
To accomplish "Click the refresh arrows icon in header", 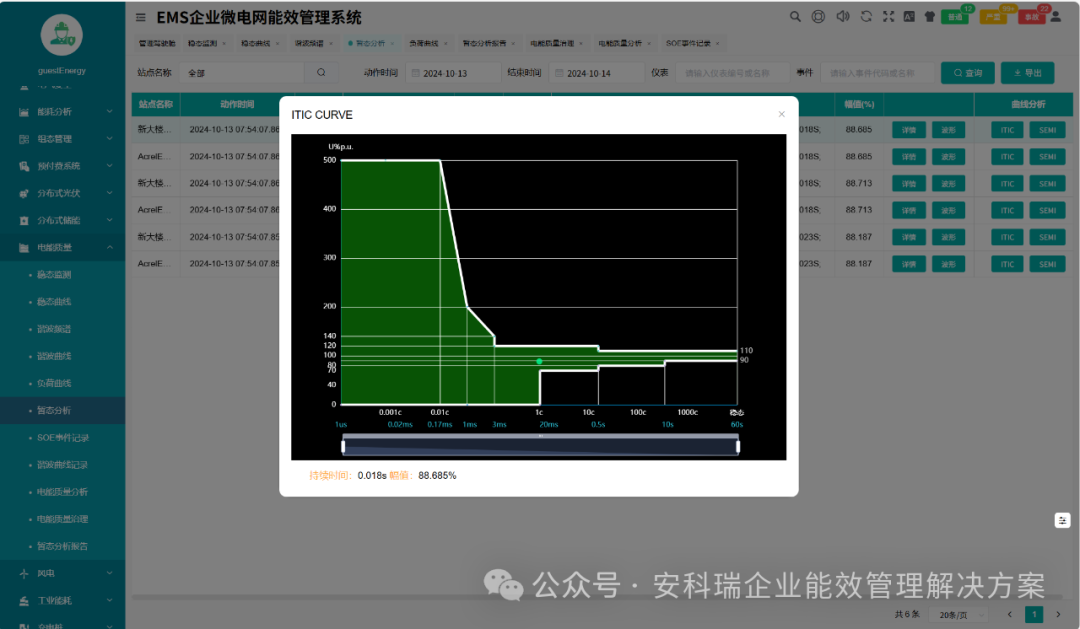I will pos(866,17).
